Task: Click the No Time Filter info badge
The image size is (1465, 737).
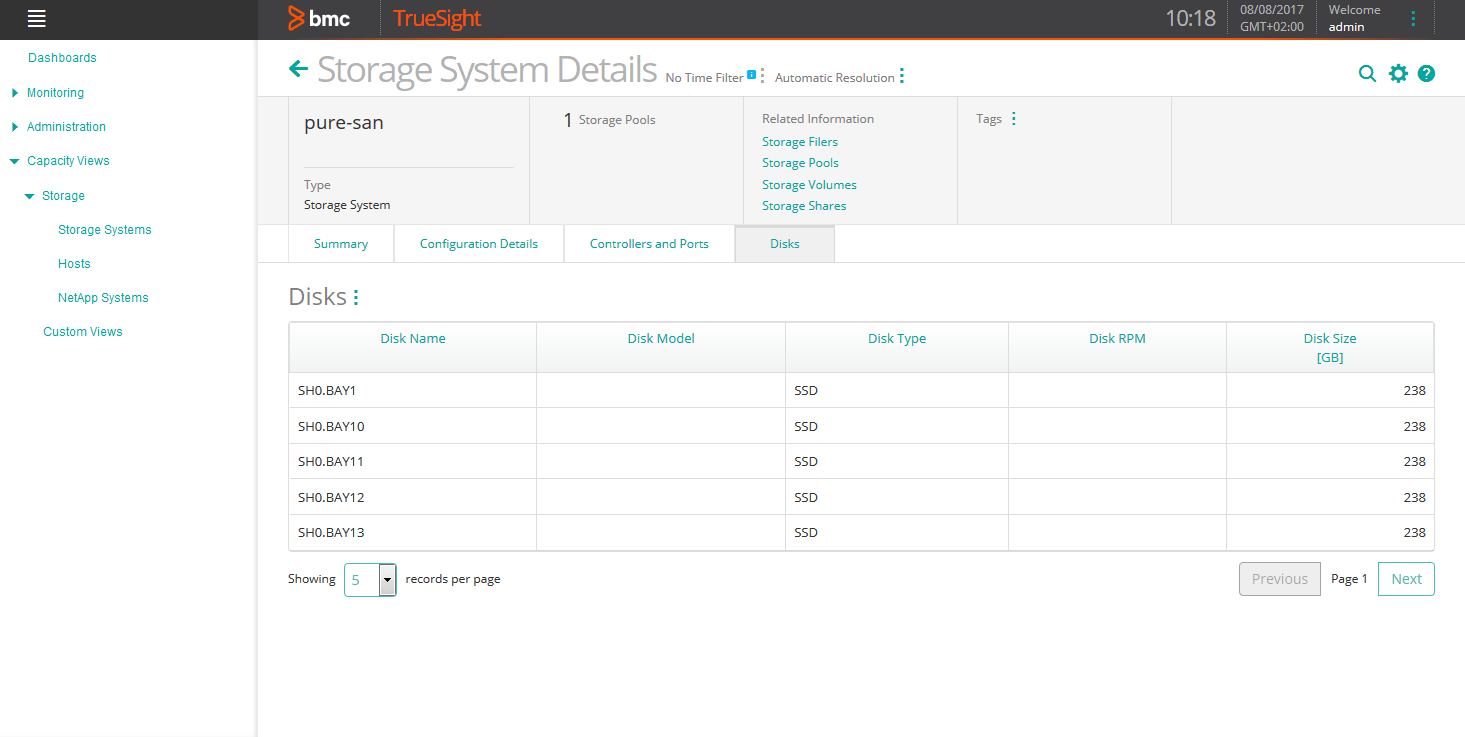Action: click(x=751, y=73)
